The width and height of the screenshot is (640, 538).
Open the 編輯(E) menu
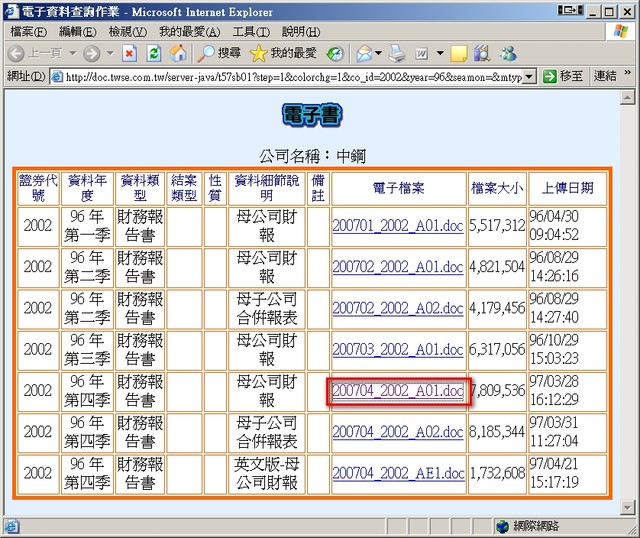(x=78, y=31)
